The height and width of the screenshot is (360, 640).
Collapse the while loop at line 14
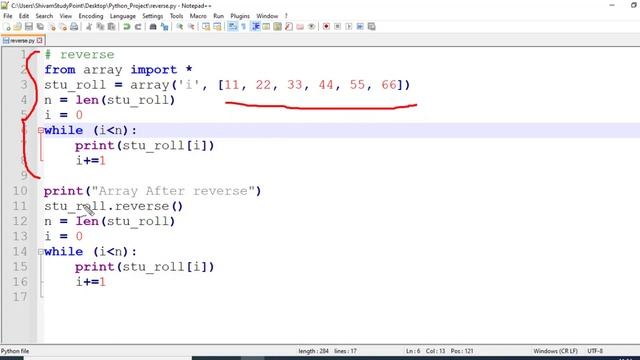pyautogui.click(x=40, y=252)
